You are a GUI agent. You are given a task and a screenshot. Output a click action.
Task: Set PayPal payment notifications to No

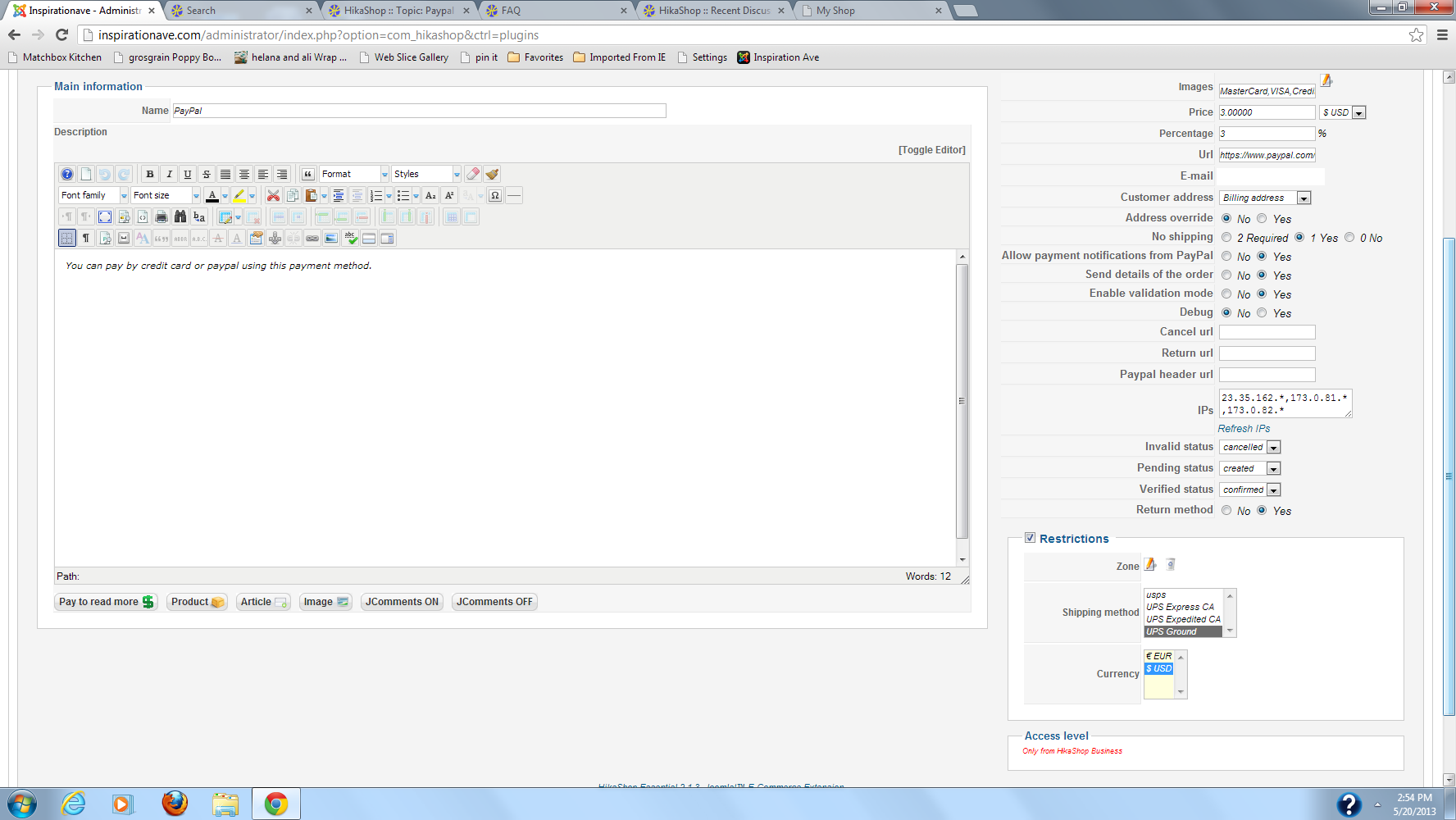(1226, 257)
